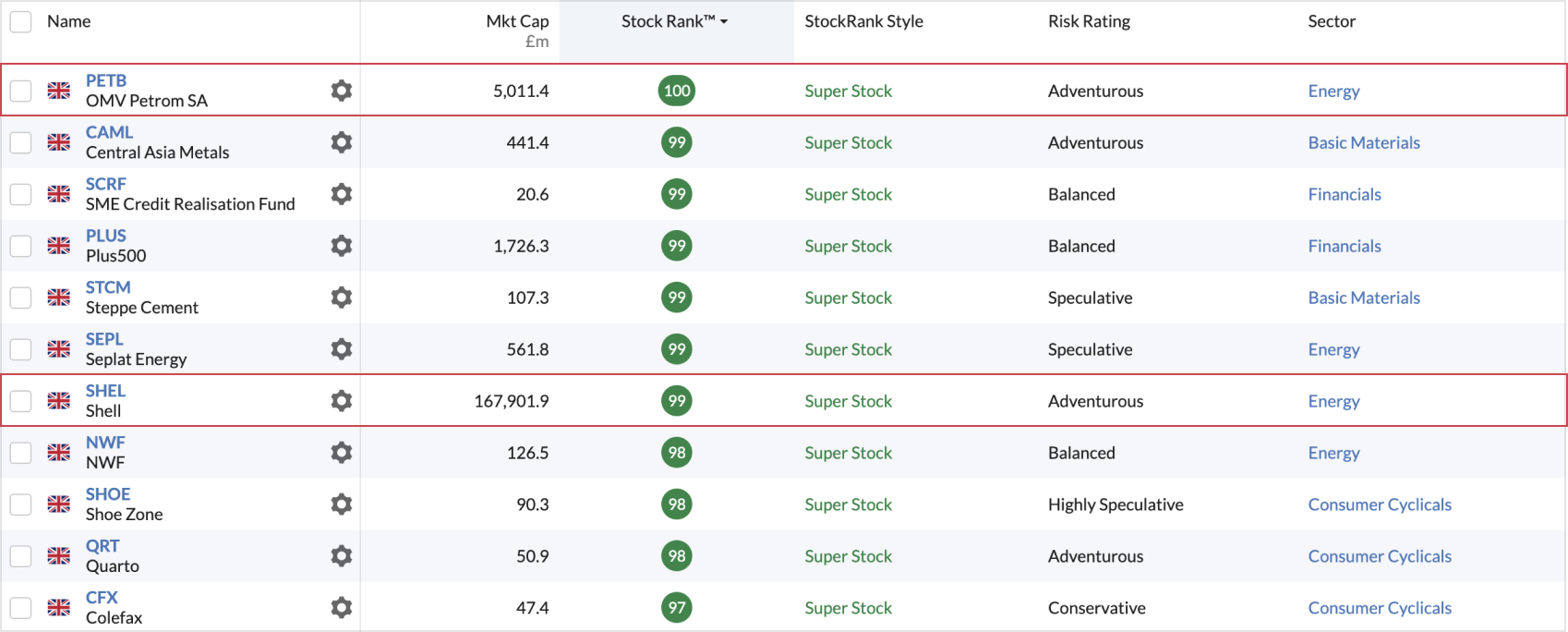The image size is (1568, 632).
Task: Click the Highly Speculative risk rating
Action: point(1116,504)
